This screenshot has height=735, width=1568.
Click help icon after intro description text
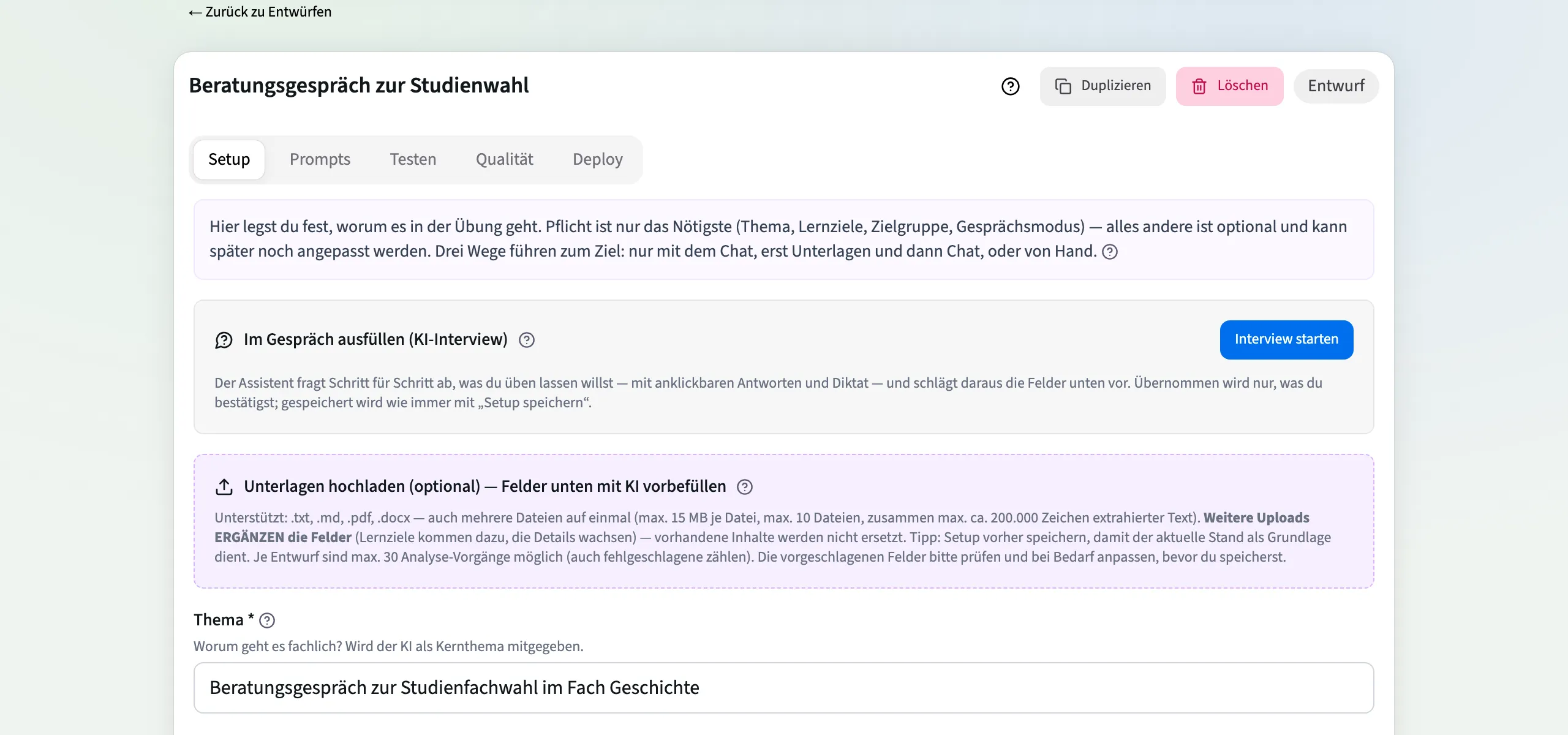[x=1110, y=252]
